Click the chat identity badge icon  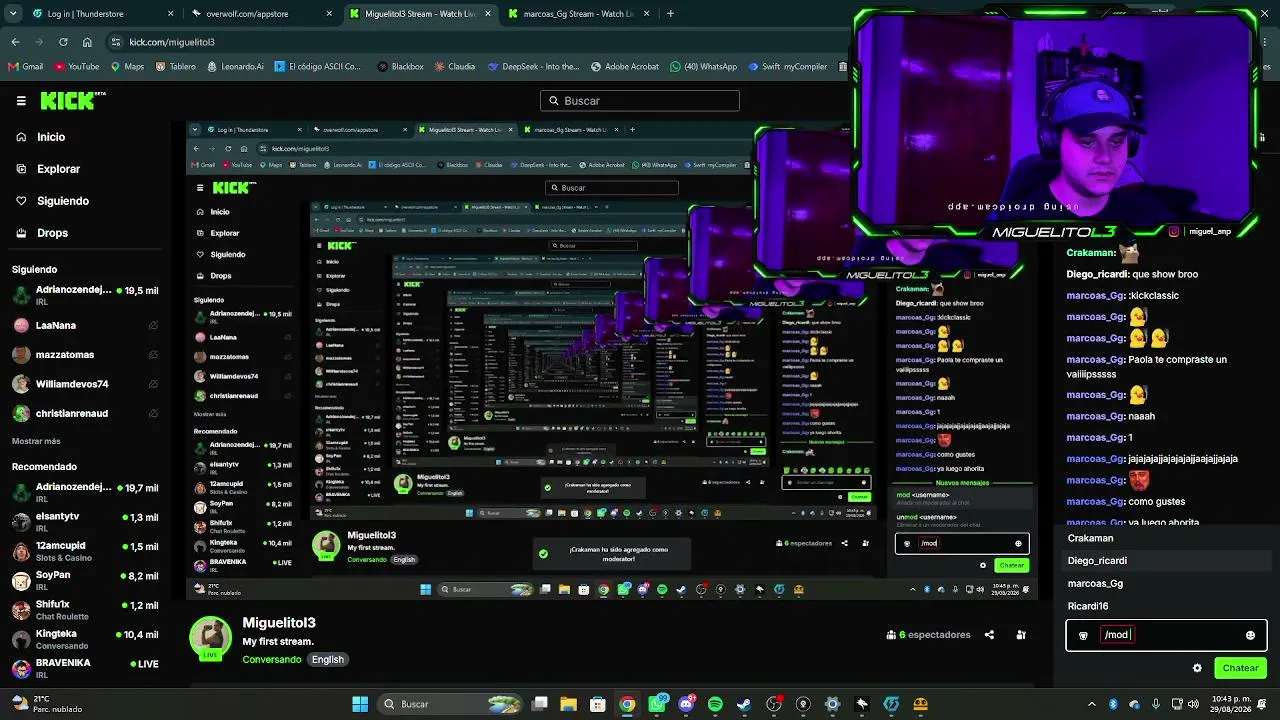(x=1083, y=635)
